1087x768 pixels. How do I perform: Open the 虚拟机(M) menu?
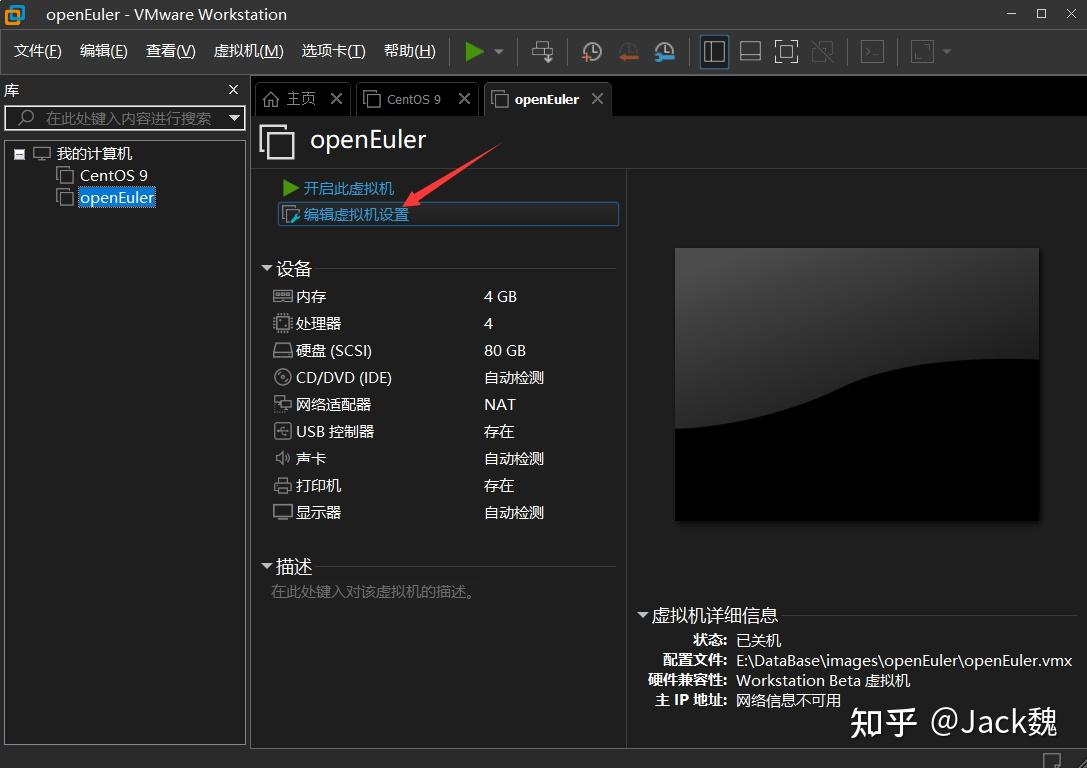click(248, 49)
